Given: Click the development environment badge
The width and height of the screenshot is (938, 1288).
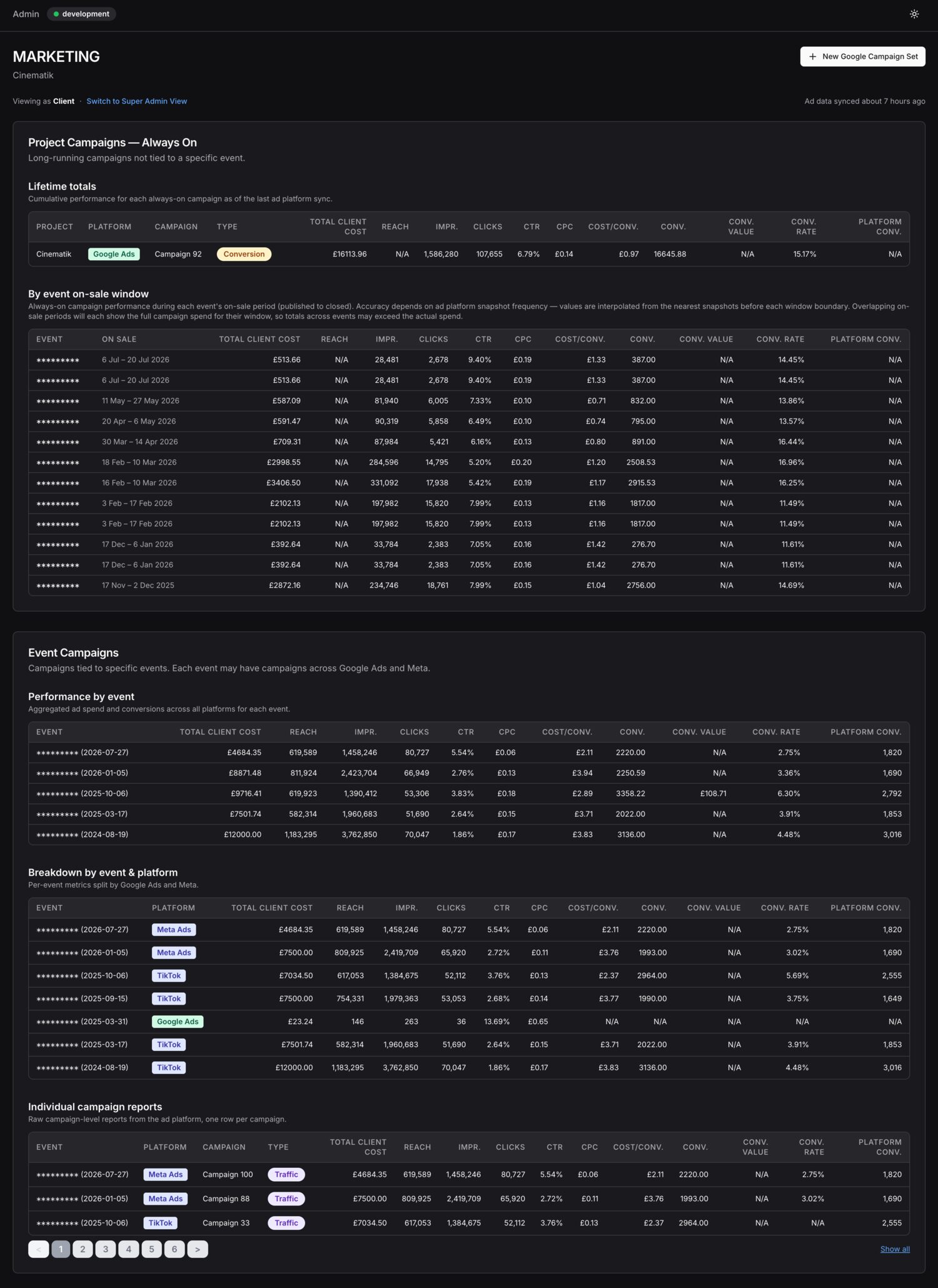Looking at the screenshot, I should pos(81,14).
